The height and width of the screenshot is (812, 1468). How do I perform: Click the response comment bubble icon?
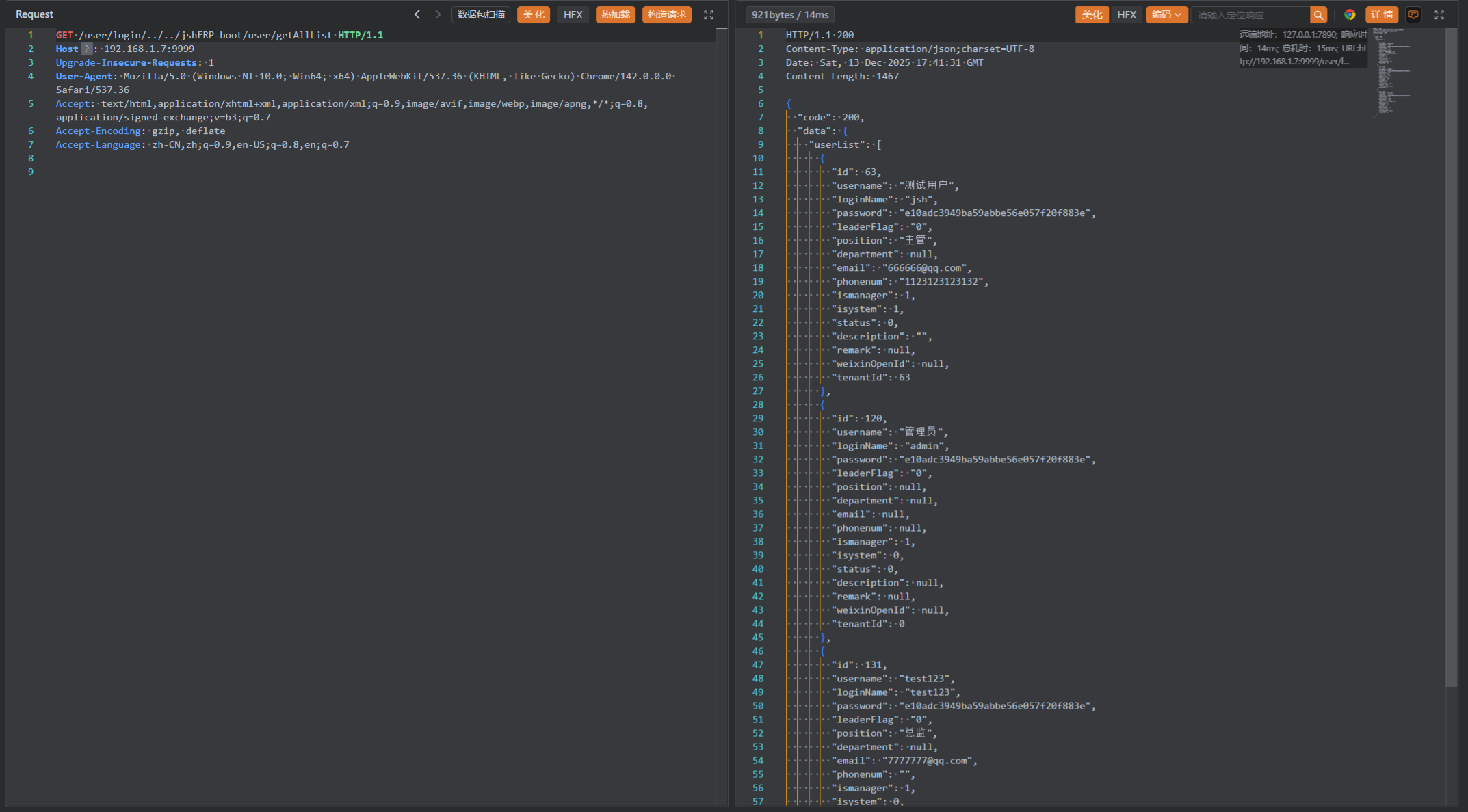(x=1413, y=14)
